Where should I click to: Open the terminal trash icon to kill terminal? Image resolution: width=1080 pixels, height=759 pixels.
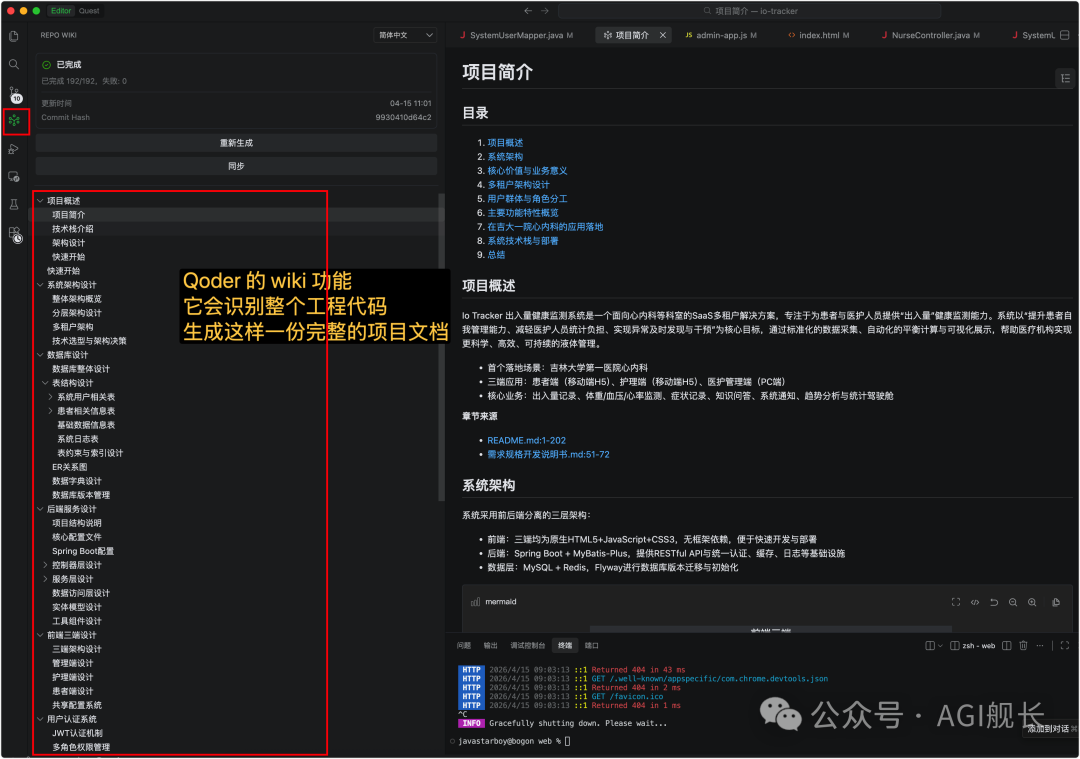point(1023,645)
